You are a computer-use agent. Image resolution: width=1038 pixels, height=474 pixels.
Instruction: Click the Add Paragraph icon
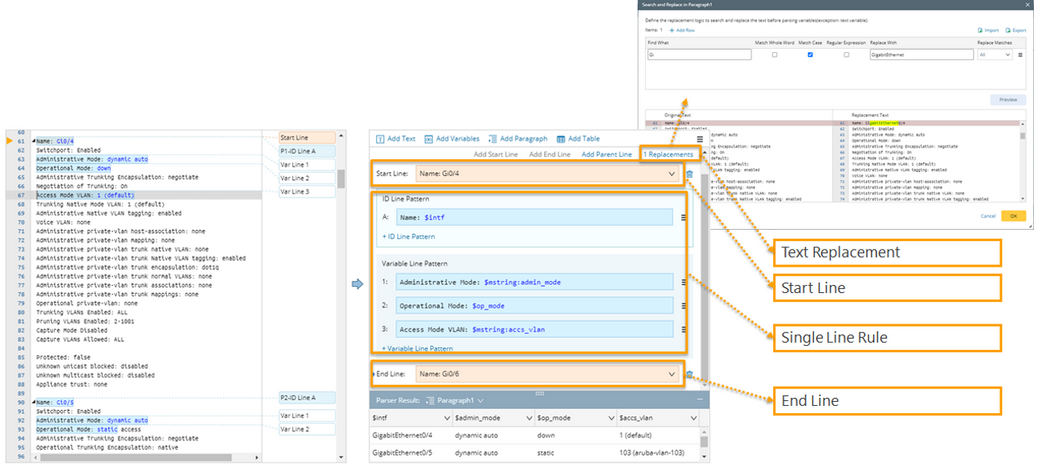pos(492,139)
